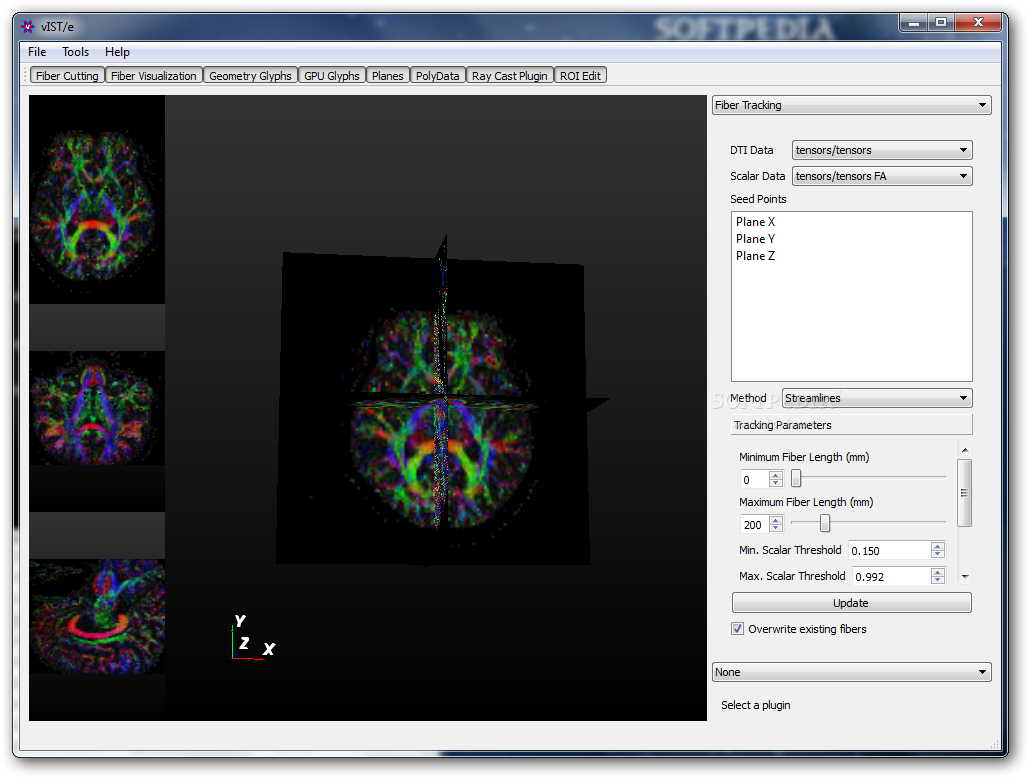
Task: Select Plane X seed point
Action: [x=755, y=222]
